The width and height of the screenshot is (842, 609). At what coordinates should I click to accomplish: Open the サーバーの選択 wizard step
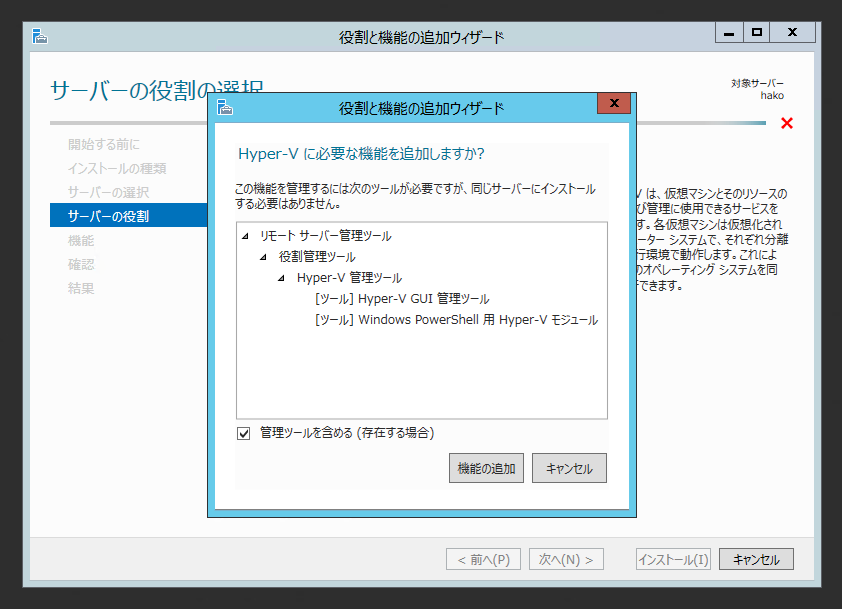(108, 192)
